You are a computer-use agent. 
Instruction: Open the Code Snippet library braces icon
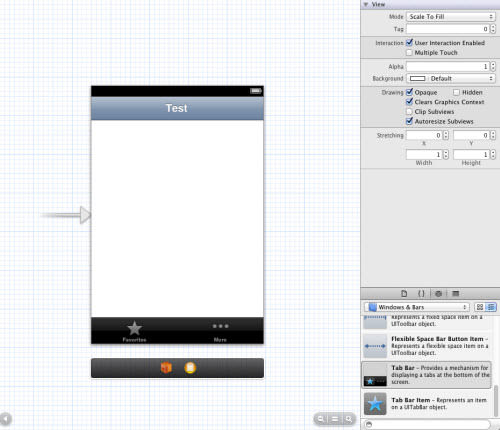click(421, 294)
